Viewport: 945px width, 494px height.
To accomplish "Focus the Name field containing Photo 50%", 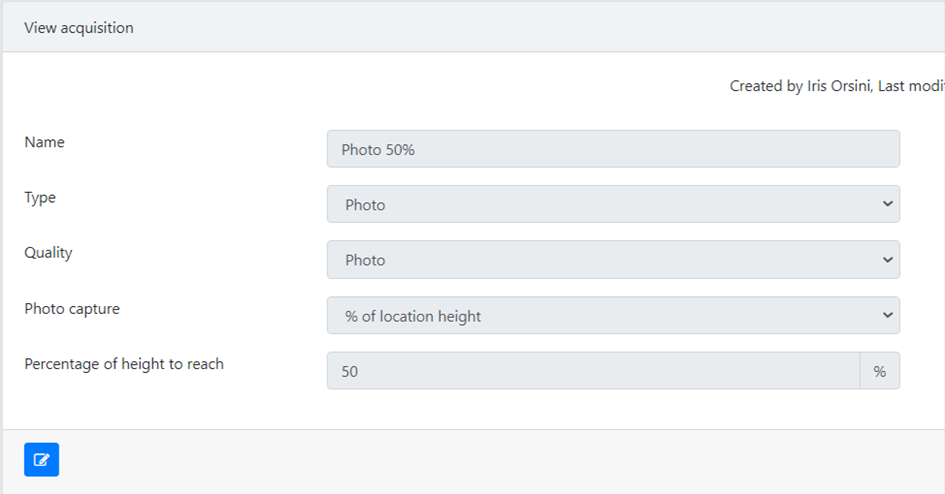I will click(613, 149).
